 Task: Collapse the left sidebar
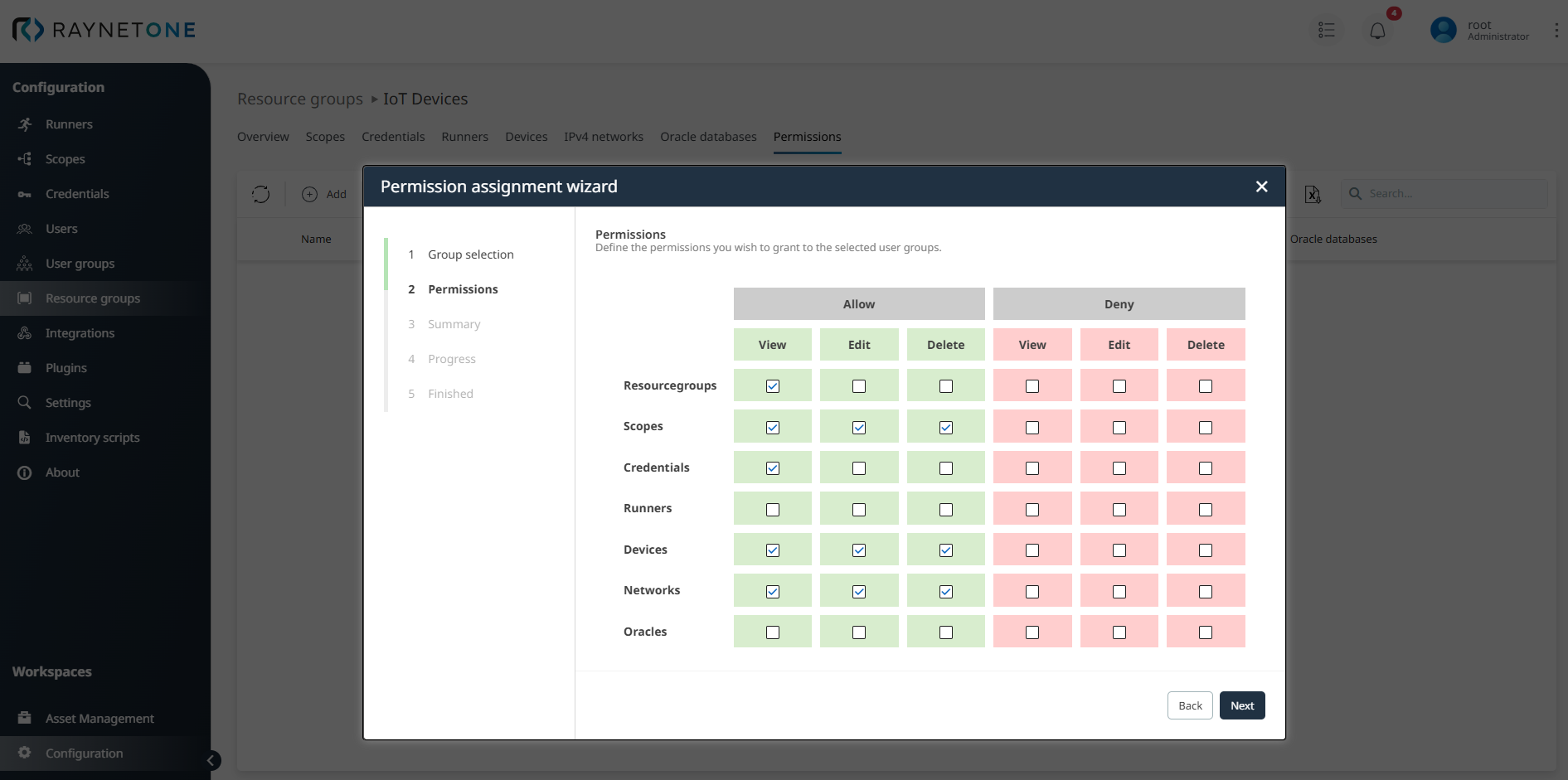(210, 761)
